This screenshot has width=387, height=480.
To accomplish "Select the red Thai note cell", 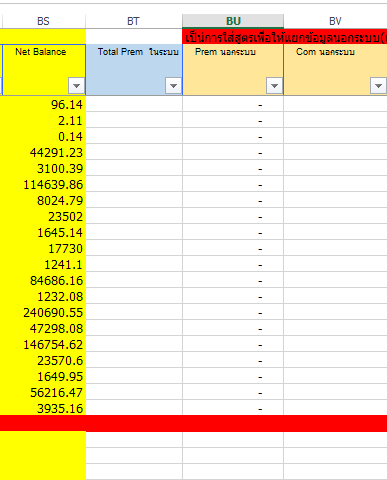I will [285, 37].
